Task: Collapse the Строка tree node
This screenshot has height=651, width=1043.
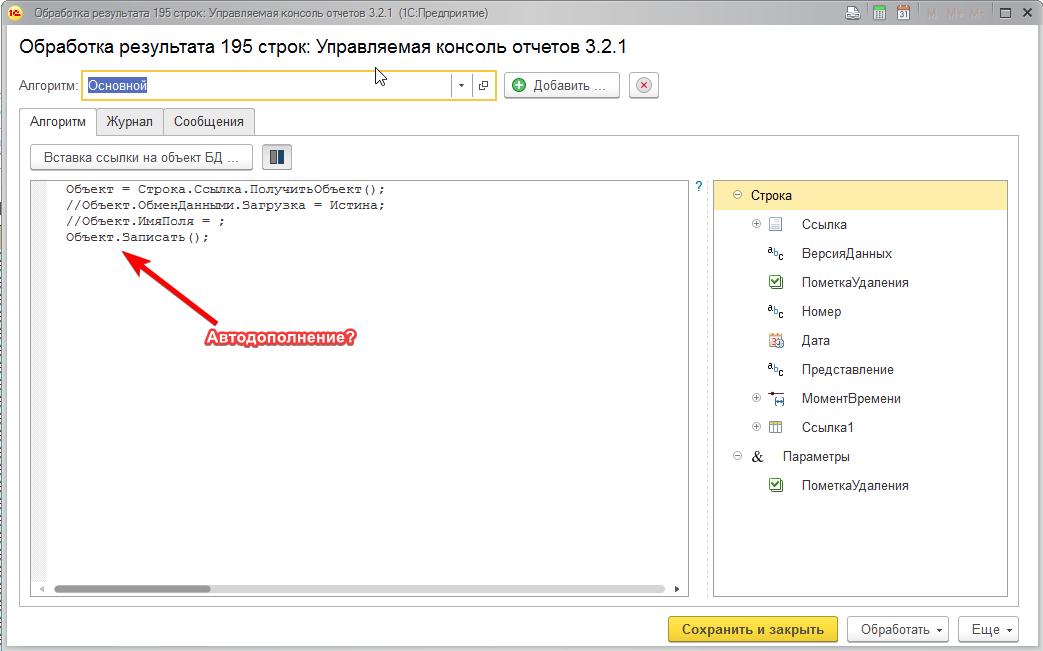Action: pos(737,195)
